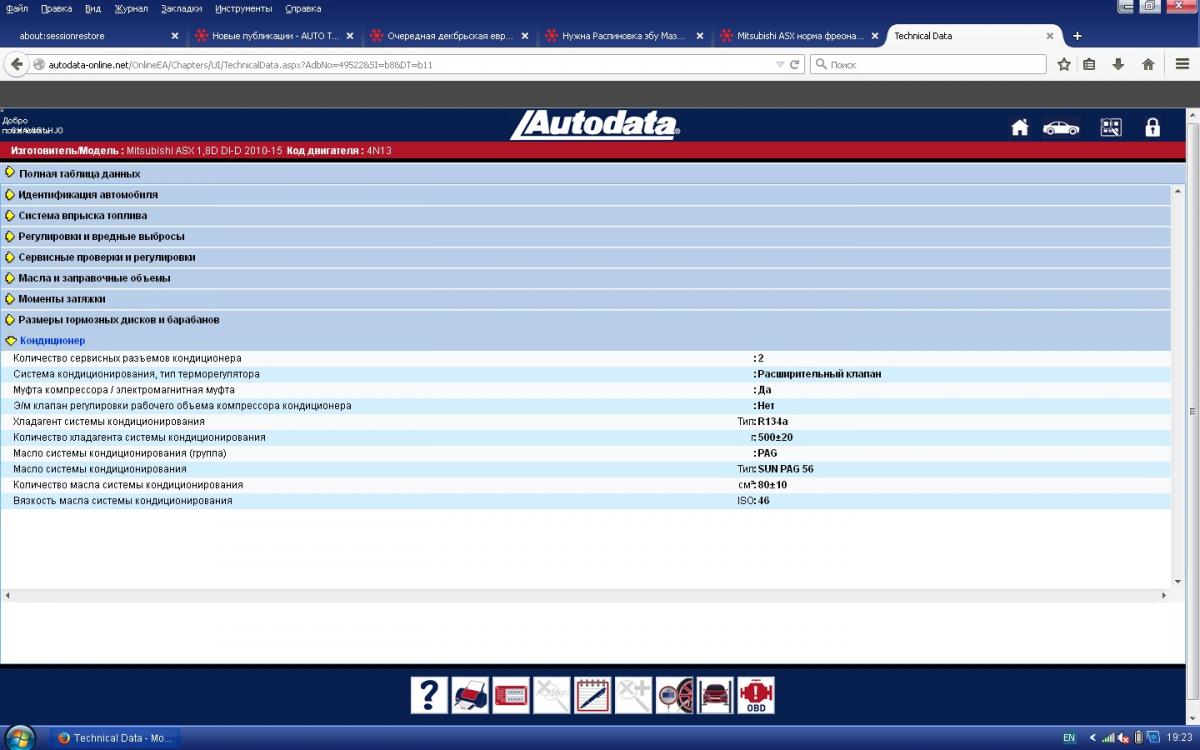The height and width of the screenshot is (750, 1200).
Task: Click Windows Start button
Action: pos(20,738)
